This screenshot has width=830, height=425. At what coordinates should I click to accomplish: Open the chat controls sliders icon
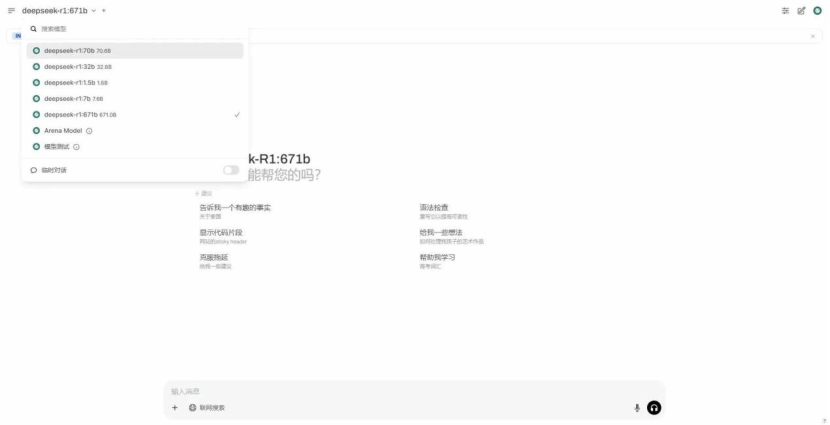click(786, 11)
